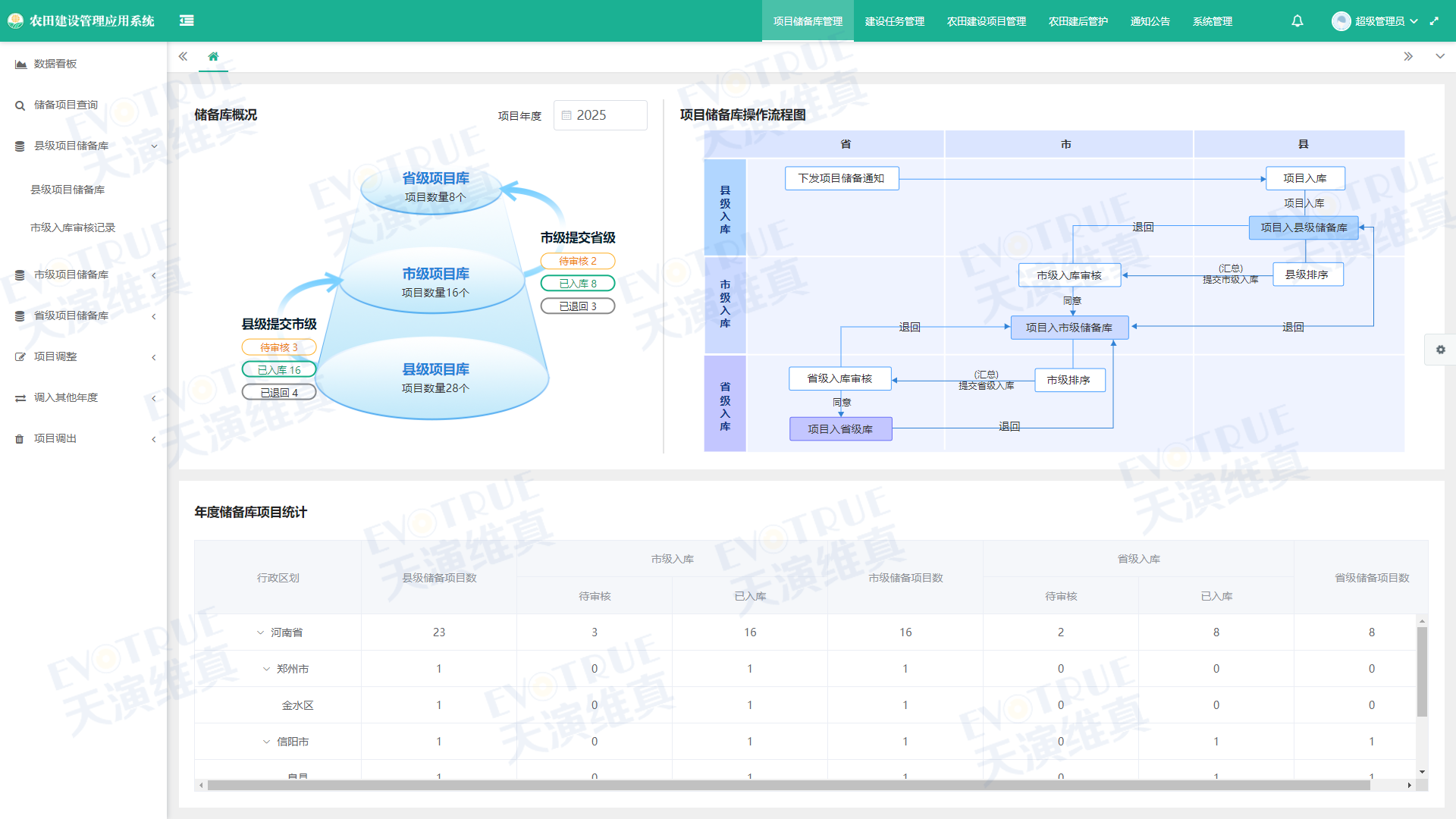Screen dimensions: 1456x819
Task: Collapse the 郑州市 tree row
Action: 266,669
